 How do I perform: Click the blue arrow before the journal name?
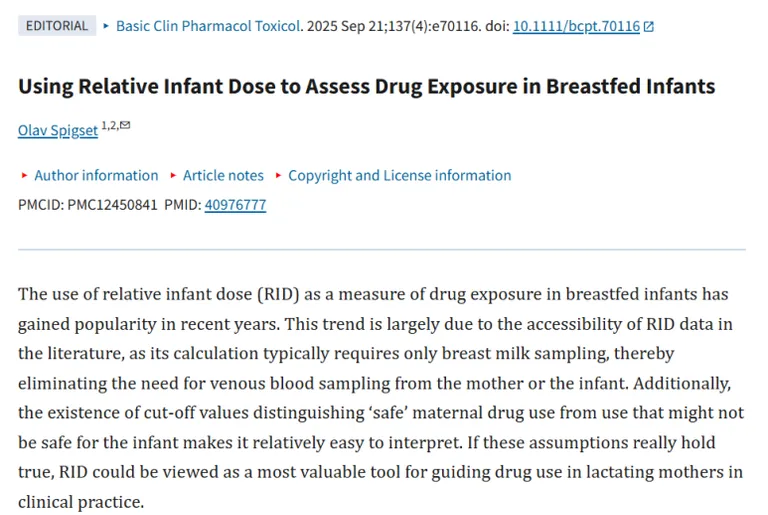point(106,26)
